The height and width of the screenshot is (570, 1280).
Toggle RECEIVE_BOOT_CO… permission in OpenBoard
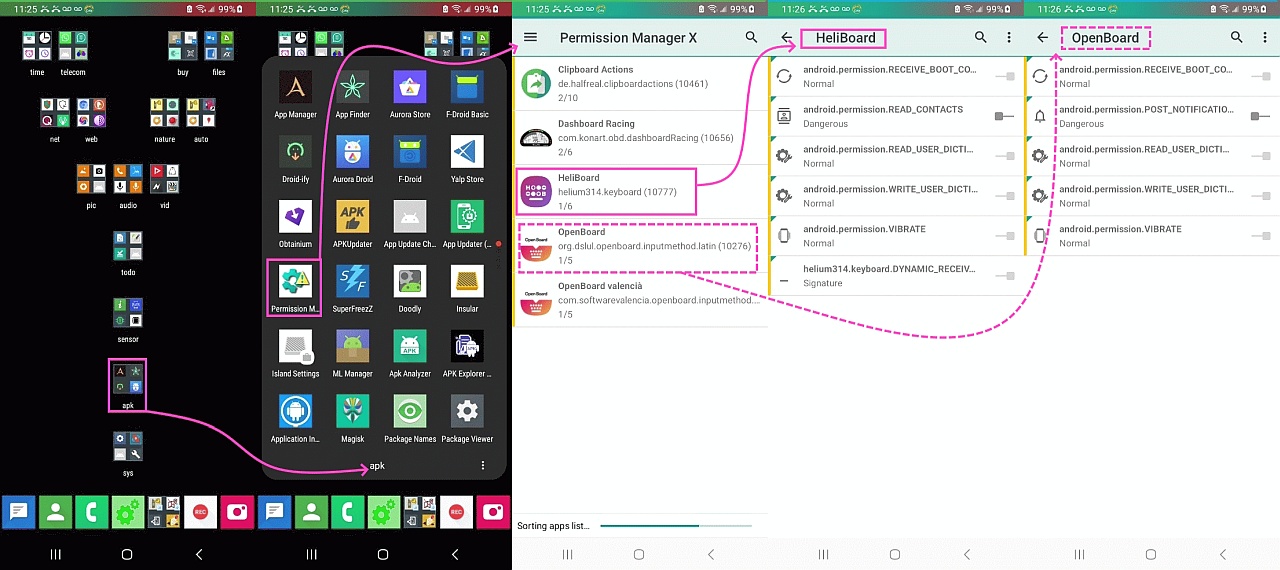click(1261, 77)
